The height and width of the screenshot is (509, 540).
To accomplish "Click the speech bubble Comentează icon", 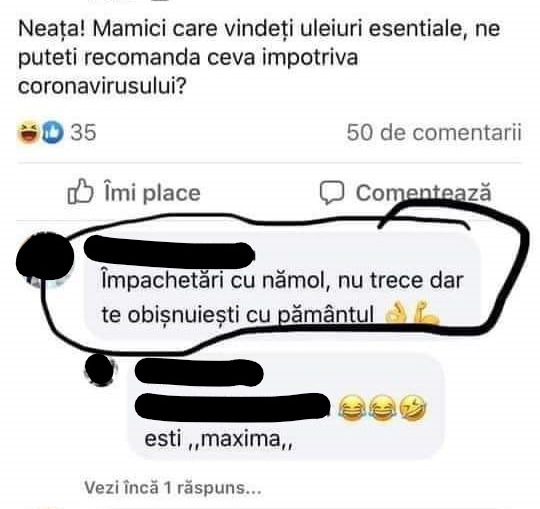I will [332, 192].
